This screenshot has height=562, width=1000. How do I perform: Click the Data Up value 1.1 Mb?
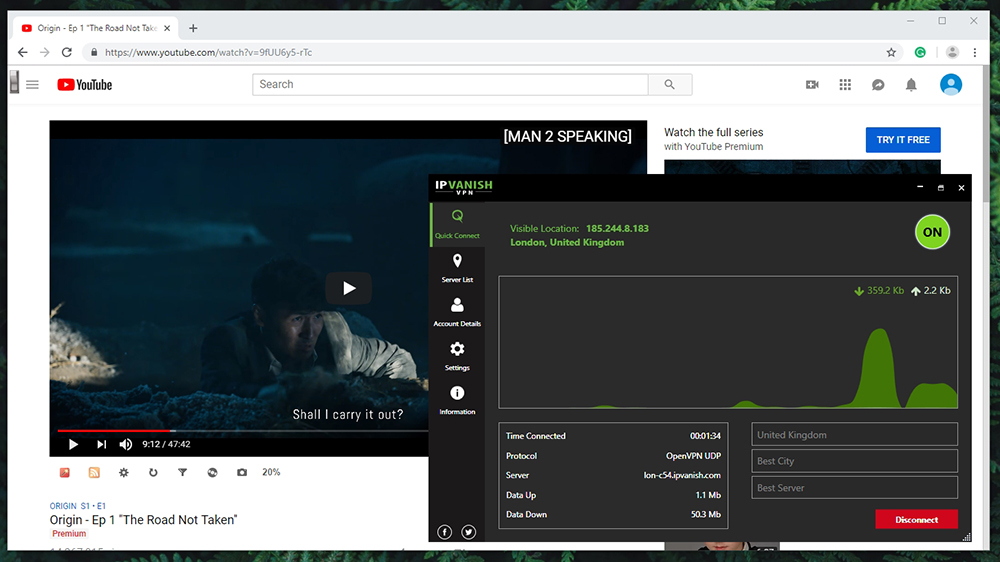[708, 495]
